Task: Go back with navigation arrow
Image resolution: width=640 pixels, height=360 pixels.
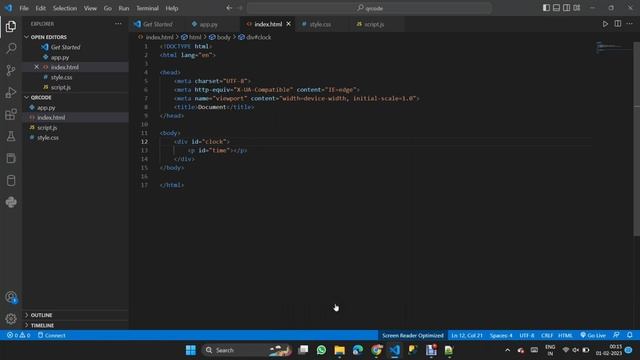Action: (x=229, y=8)
